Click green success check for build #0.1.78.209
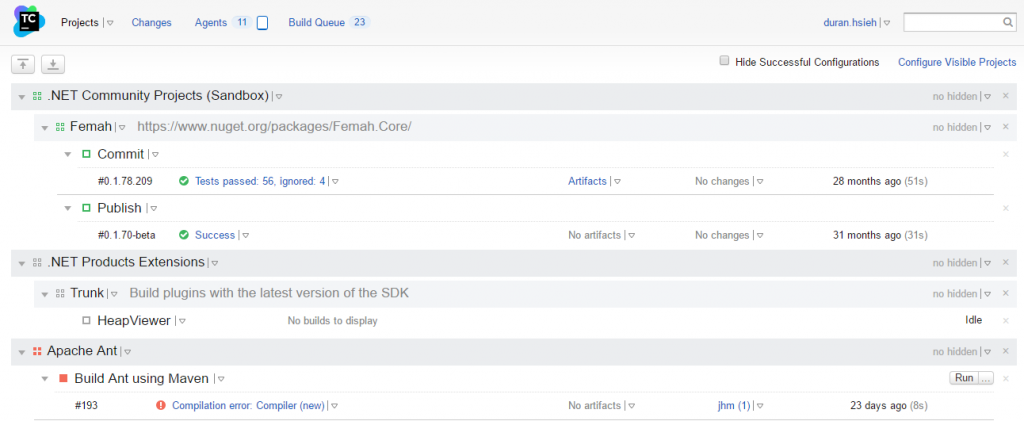Screen dimensions: 1024x421 click(184, 181)
